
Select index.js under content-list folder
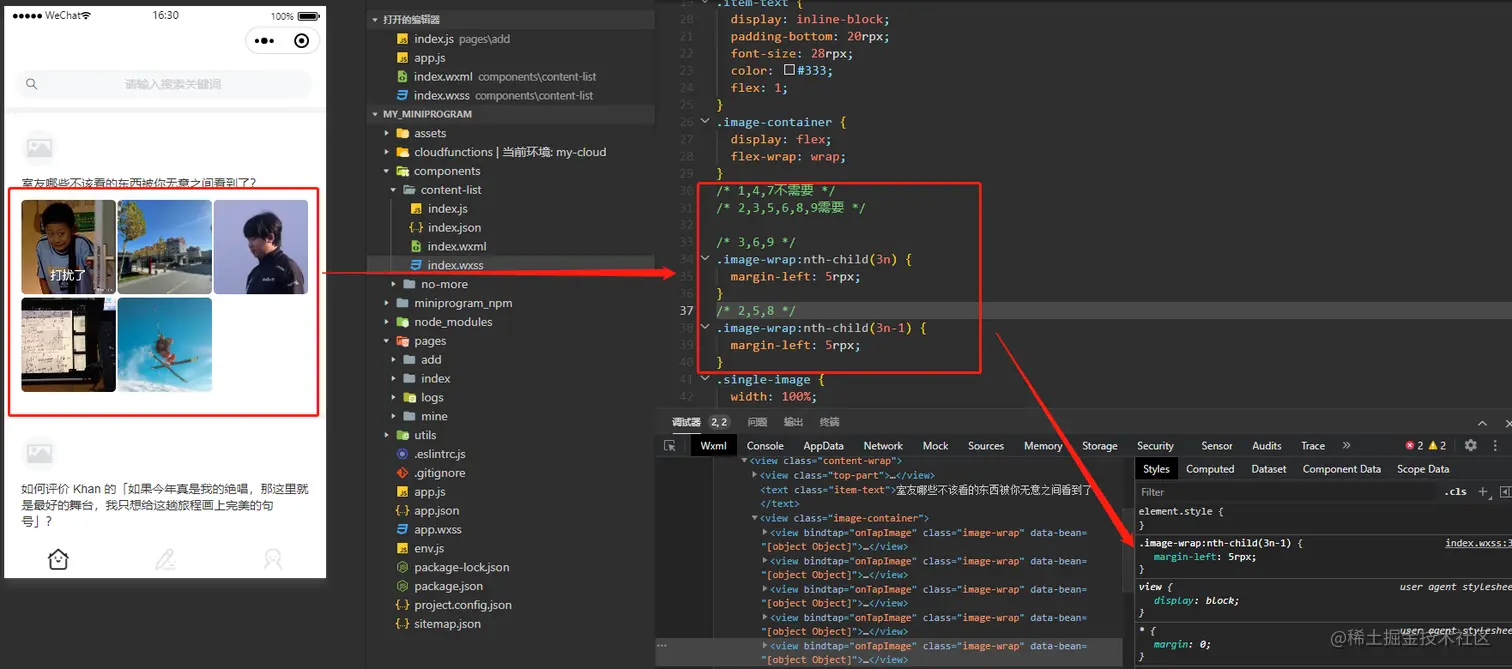coord(447,209)
